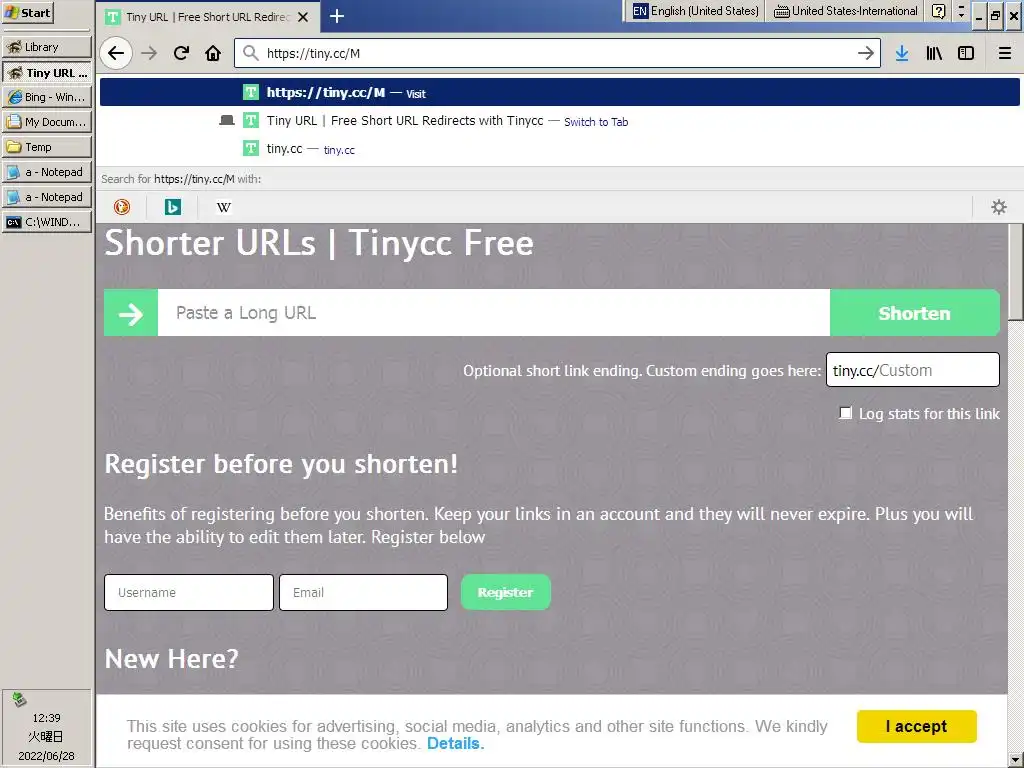
Task: Open the hamburger application menu
Action: [x=1004, y=54]
